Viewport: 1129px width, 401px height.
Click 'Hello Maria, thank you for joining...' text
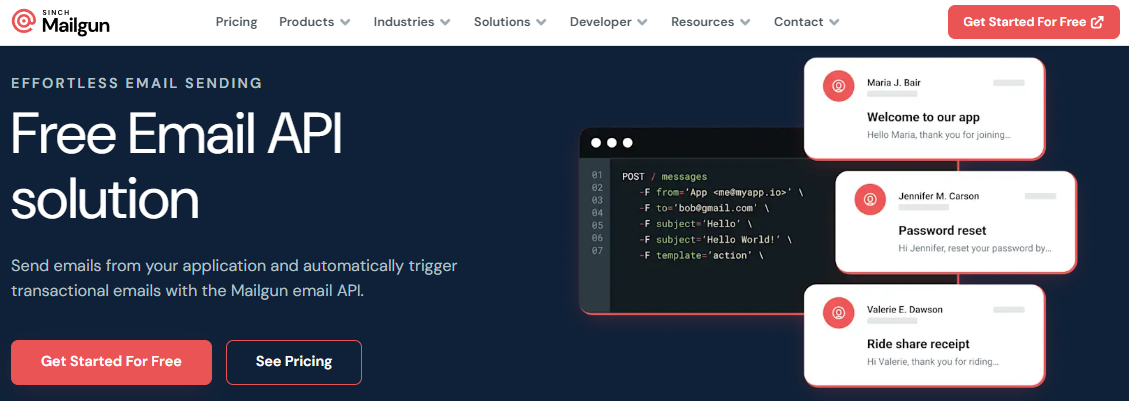click(x=939, y=135)
